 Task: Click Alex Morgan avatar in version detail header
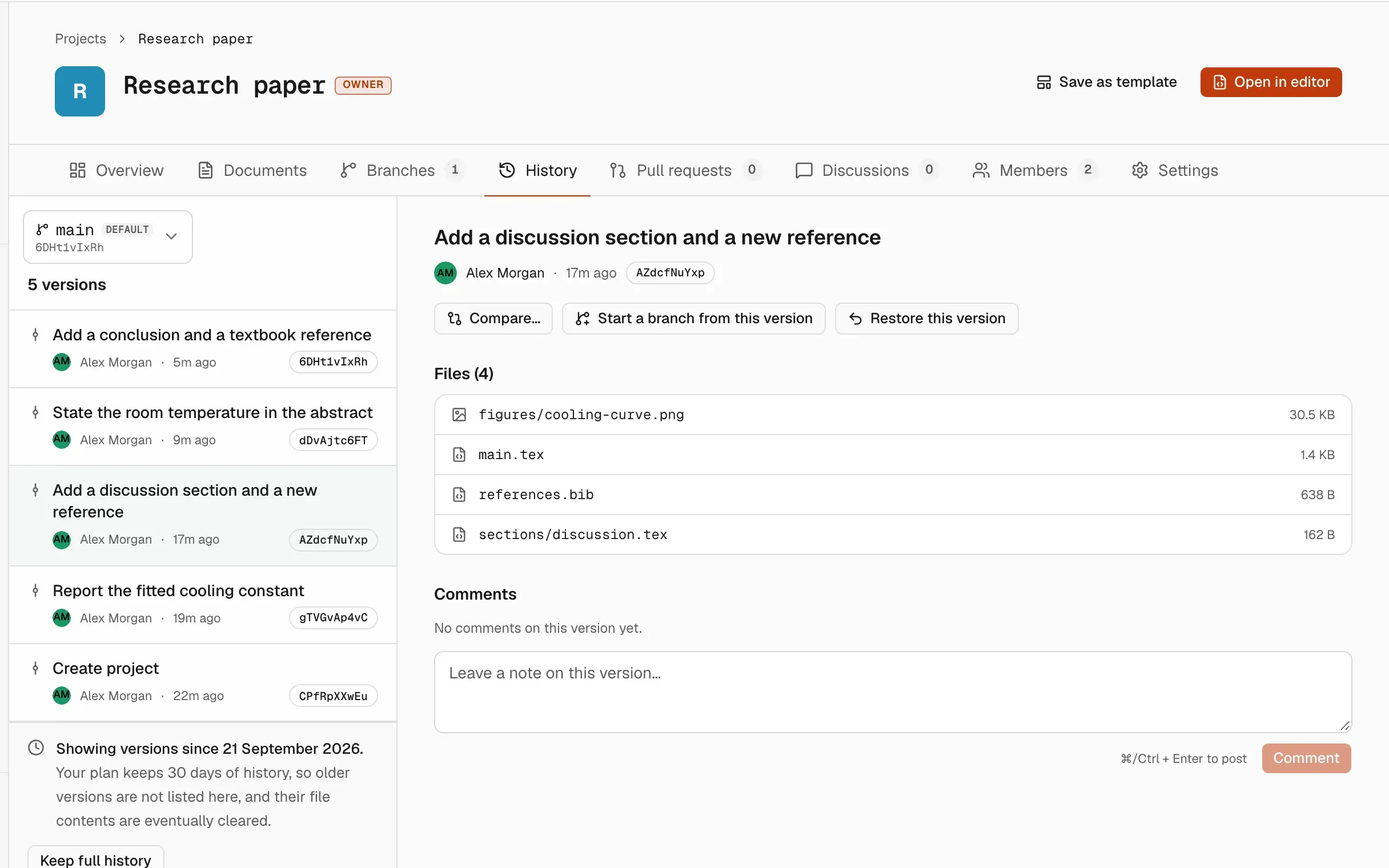[x=445, y=273]
